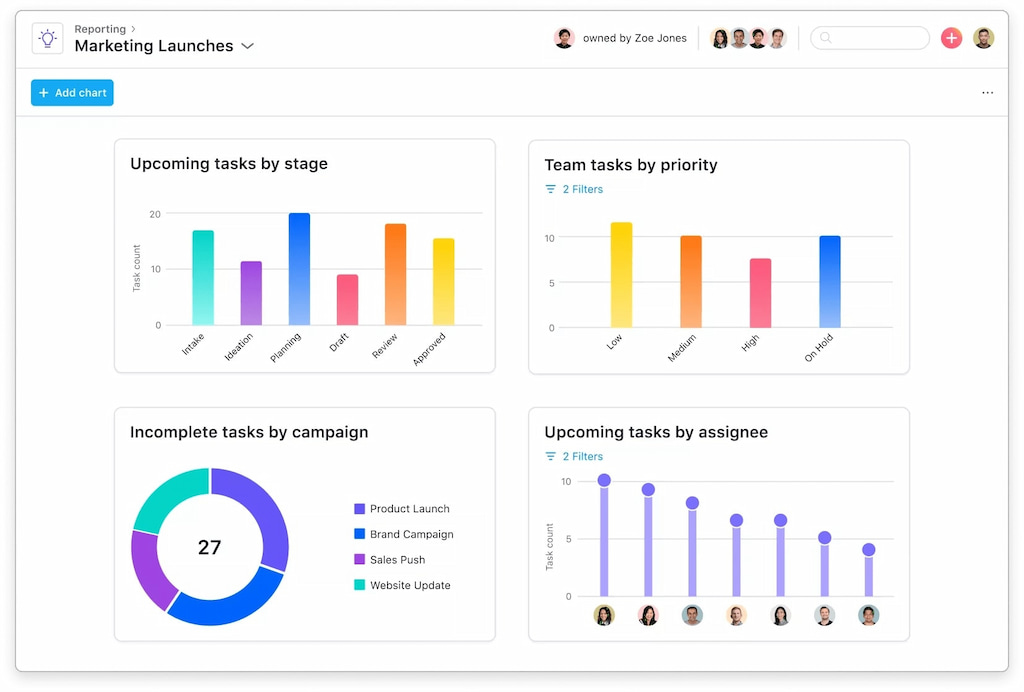
Task: Click the donut chart center showing 27
Action: point(210,547)
